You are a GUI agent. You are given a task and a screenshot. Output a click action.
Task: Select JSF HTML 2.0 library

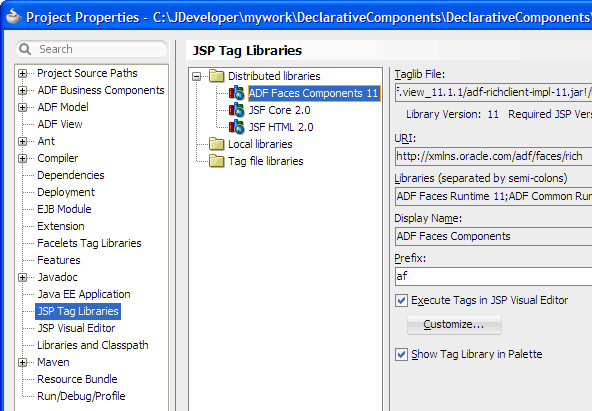coord(281,127)
